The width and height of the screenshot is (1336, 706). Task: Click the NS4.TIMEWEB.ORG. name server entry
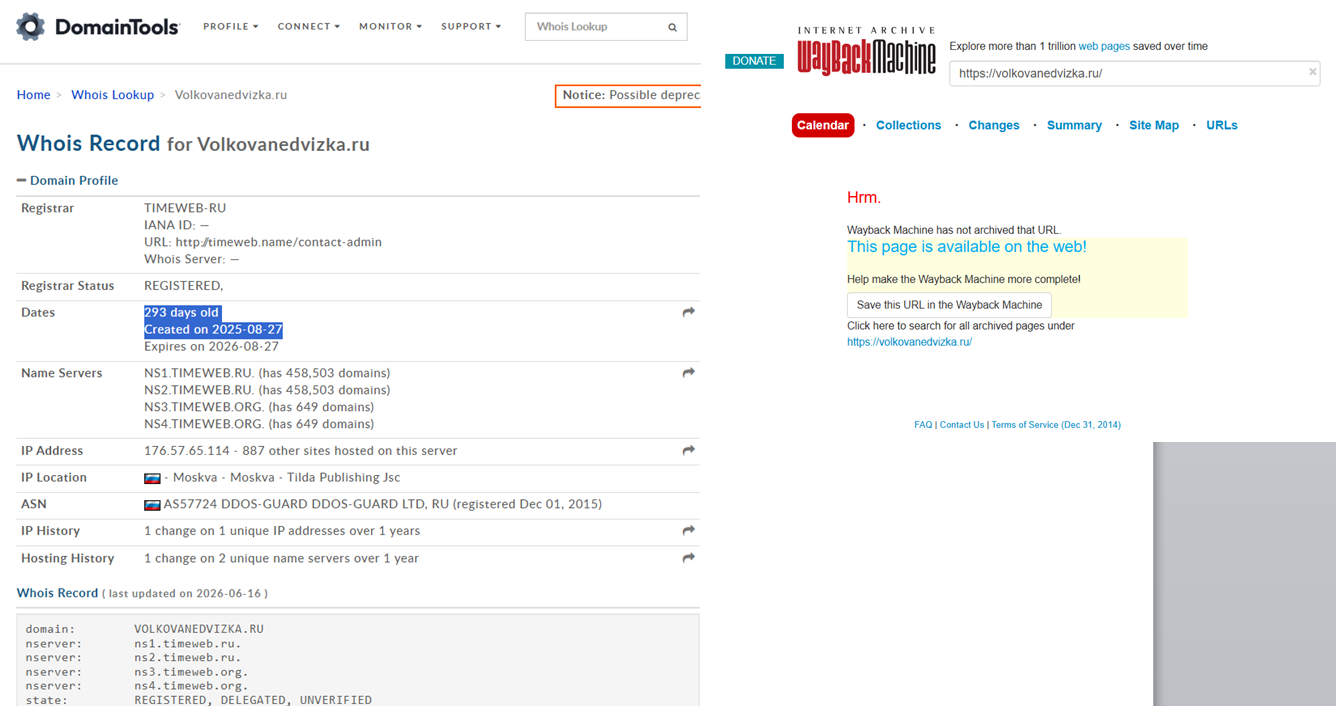[x=259, y=424]
